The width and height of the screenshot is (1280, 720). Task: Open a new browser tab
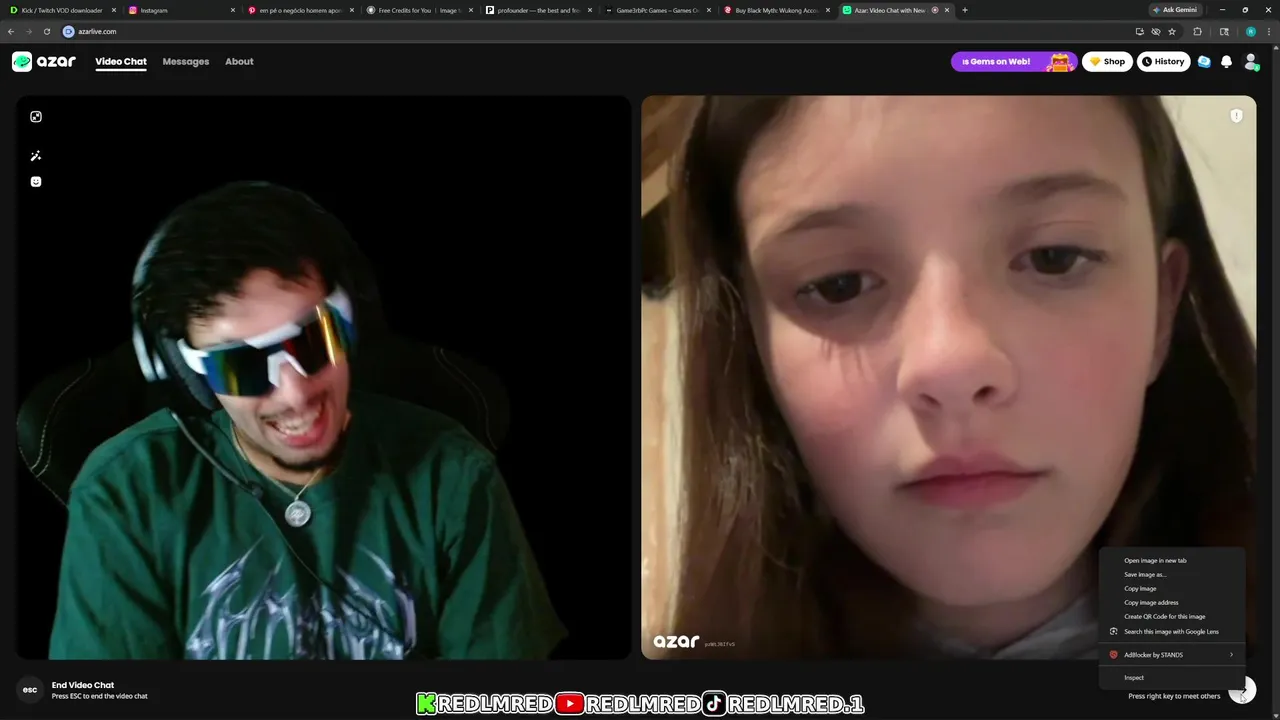[964, 10]
